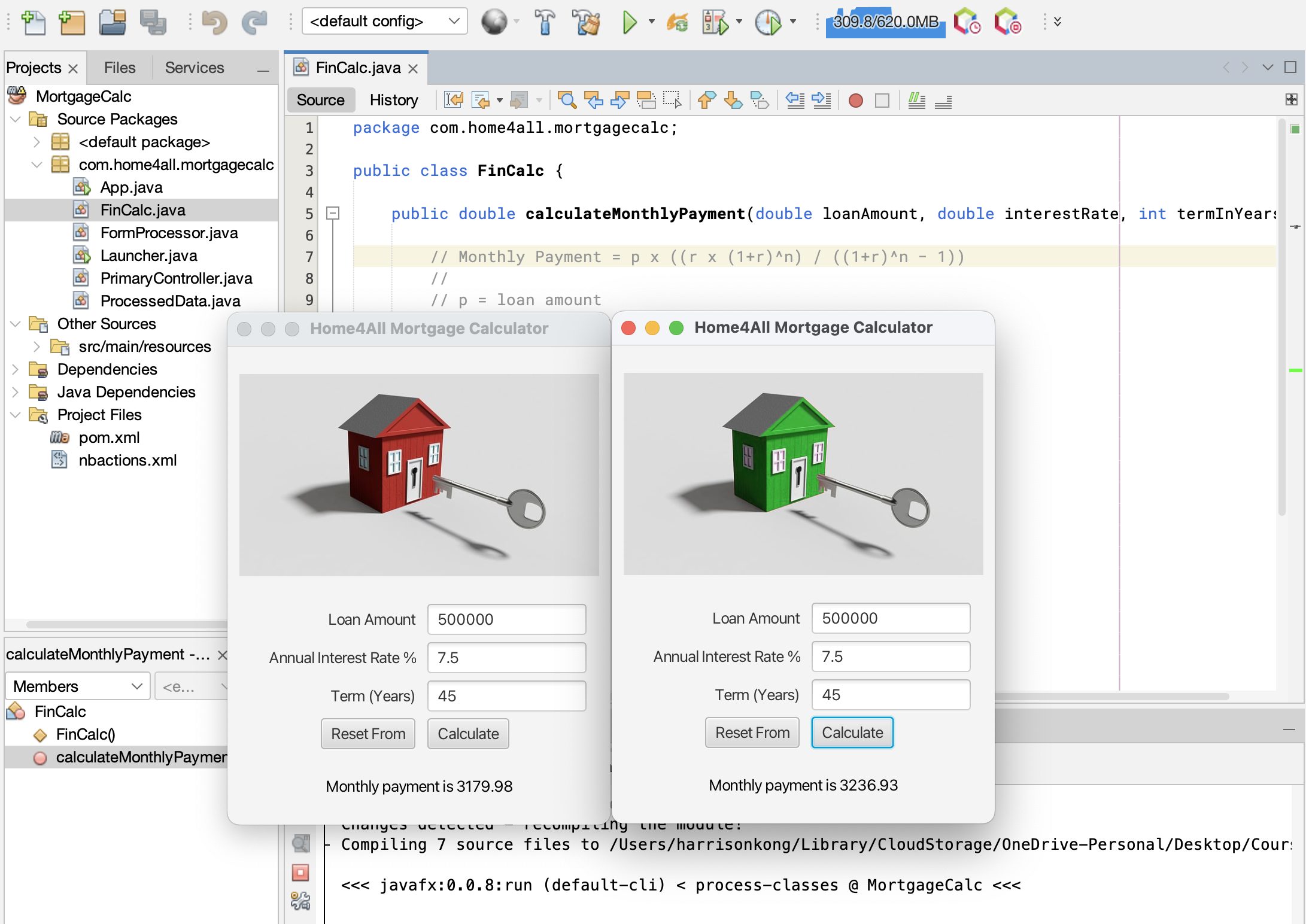1306x924 pixels.
Task: Click the Open Project folder icon
Action: (113, 22)
